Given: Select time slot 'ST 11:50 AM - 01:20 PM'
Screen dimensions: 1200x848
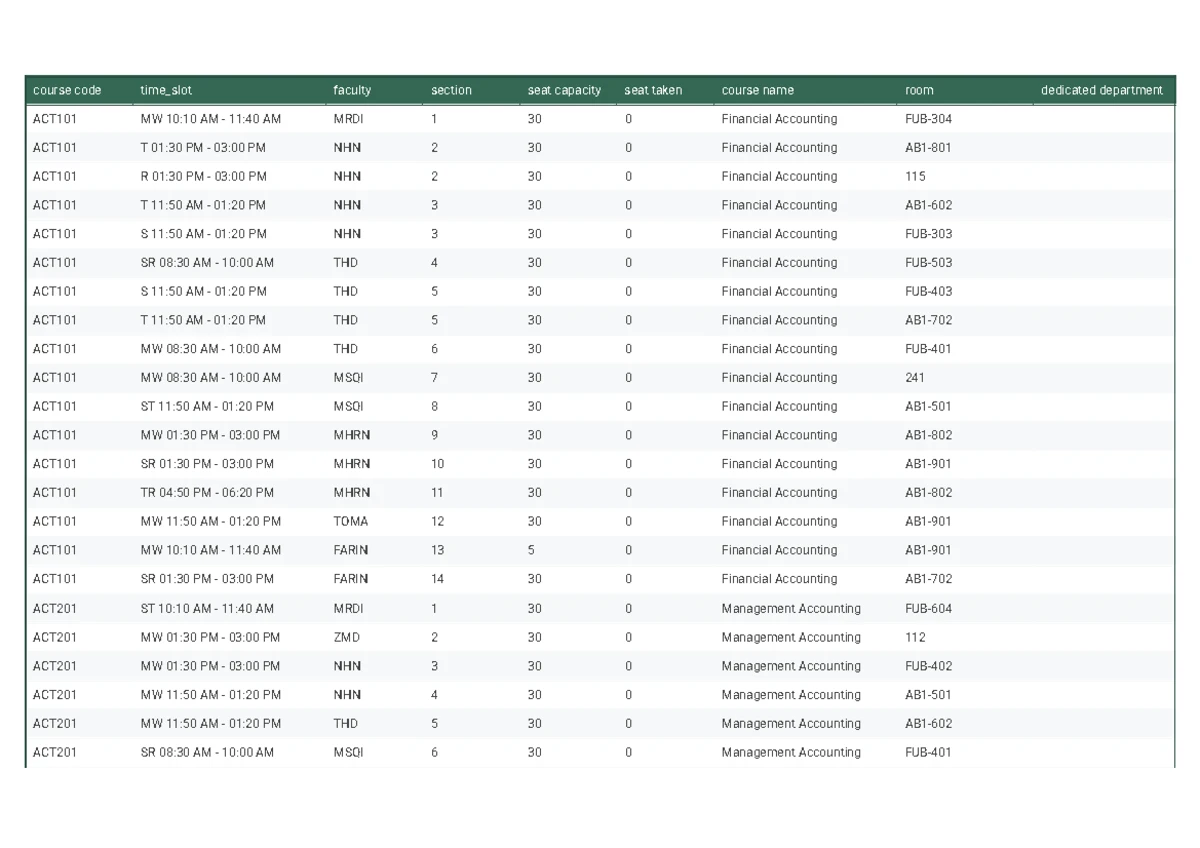Looking at the screenshot, I should (x=207, y=407).
